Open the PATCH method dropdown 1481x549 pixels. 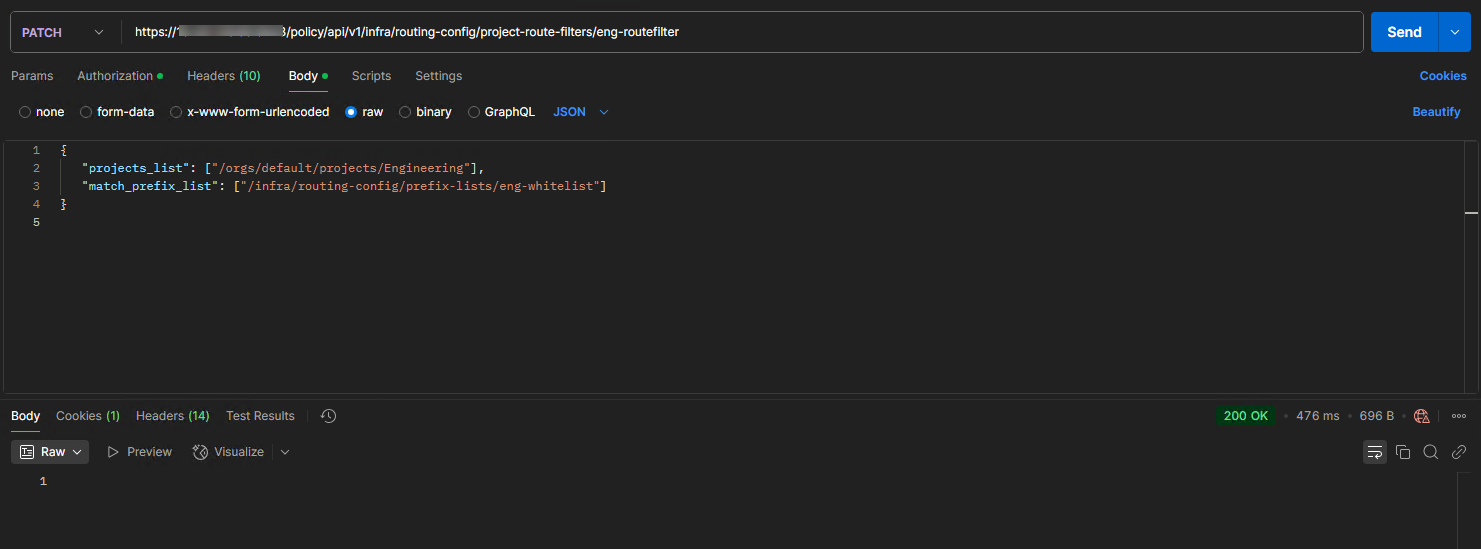click(63, 32)
